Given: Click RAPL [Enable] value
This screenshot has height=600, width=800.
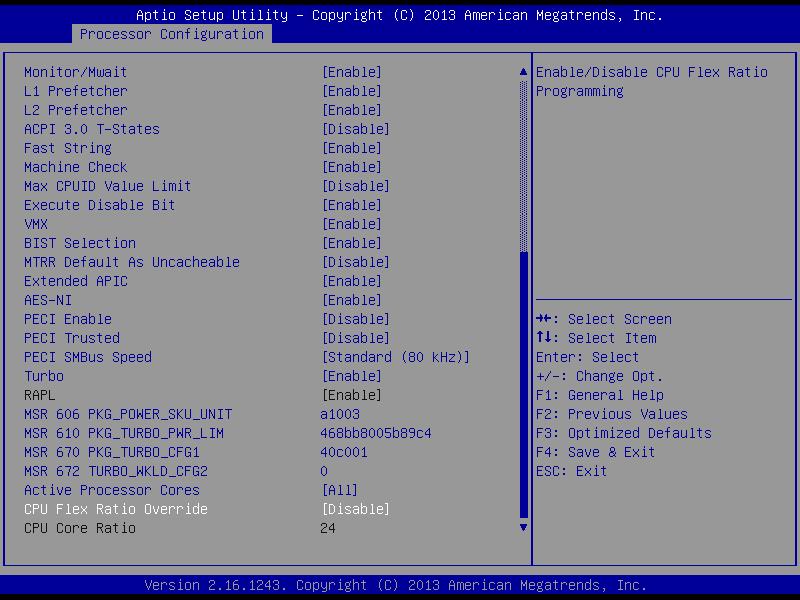Looking at the screenshot, I should [x=352, y=395].
